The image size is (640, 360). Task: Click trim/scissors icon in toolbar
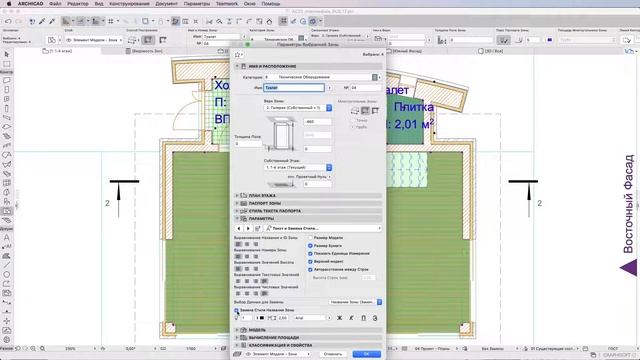[x=209, y=21]
